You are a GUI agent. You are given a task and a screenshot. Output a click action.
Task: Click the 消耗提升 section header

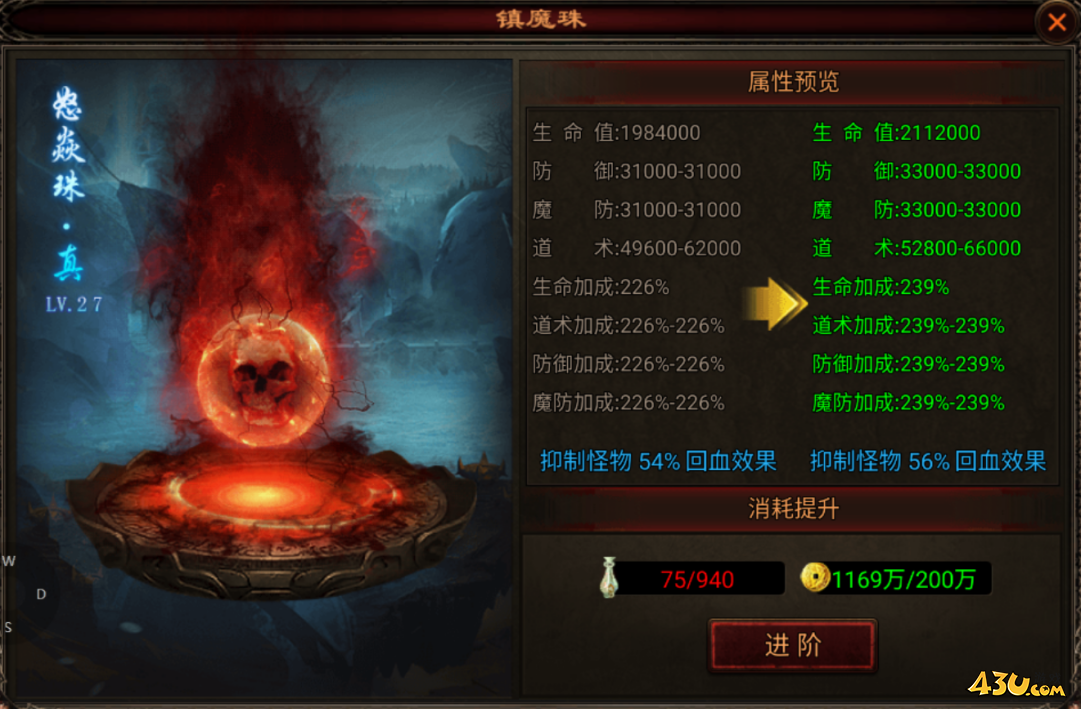pos(794,509)
